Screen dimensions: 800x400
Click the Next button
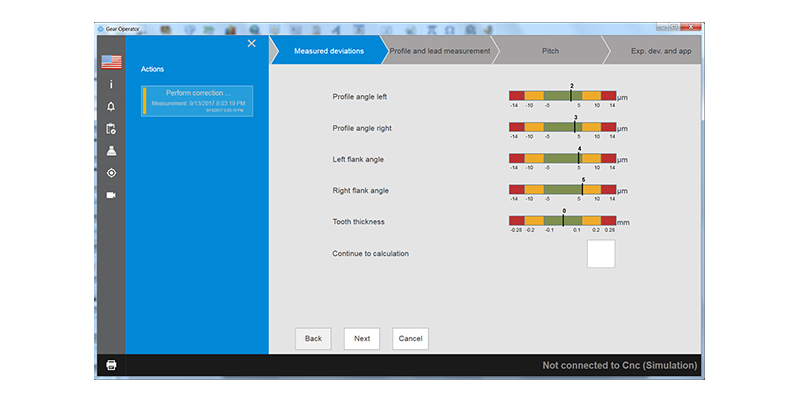click(x=362, y=339)
